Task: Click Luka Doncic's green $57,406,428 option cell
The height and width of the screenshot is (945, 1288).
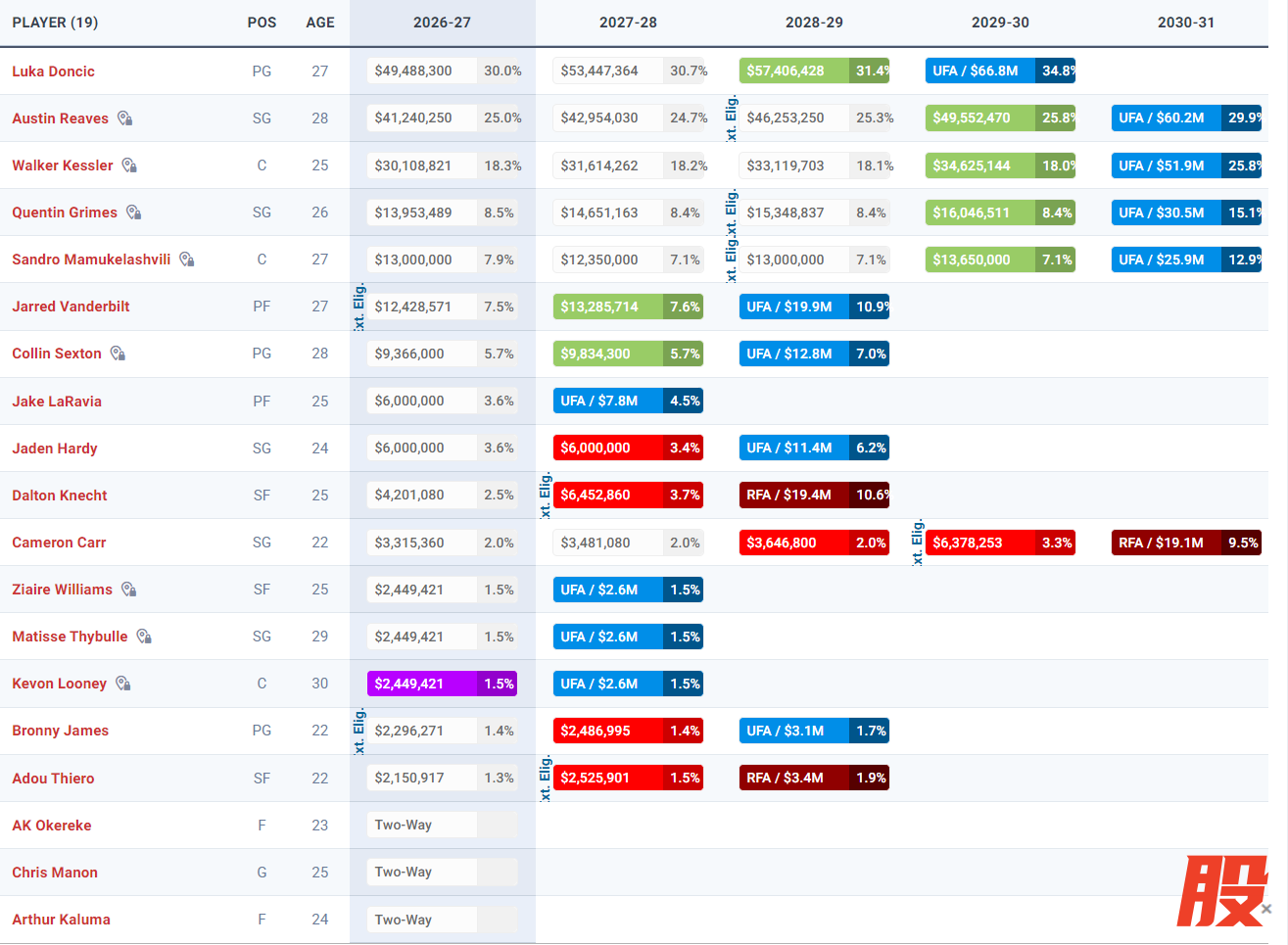Action: [x=814, y=71]
